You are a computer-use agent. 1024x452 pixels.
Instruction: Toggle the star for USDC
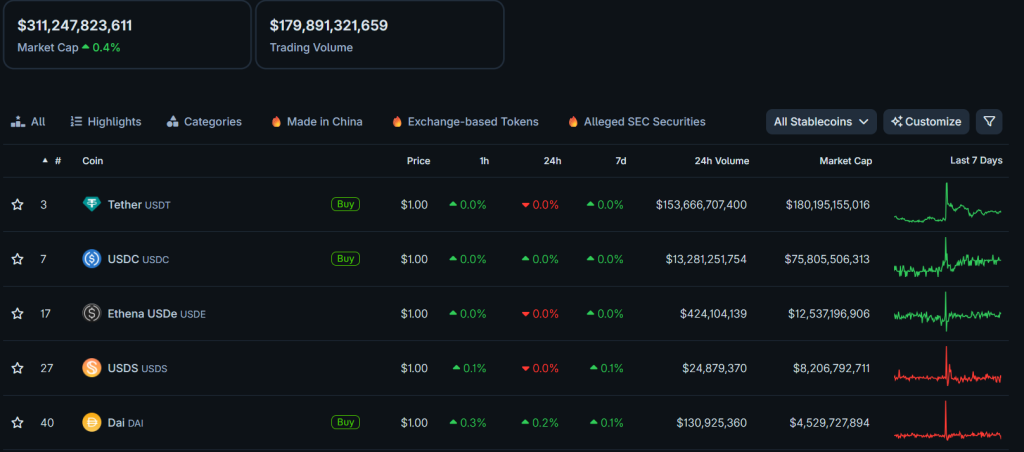[x=17, y=259]
